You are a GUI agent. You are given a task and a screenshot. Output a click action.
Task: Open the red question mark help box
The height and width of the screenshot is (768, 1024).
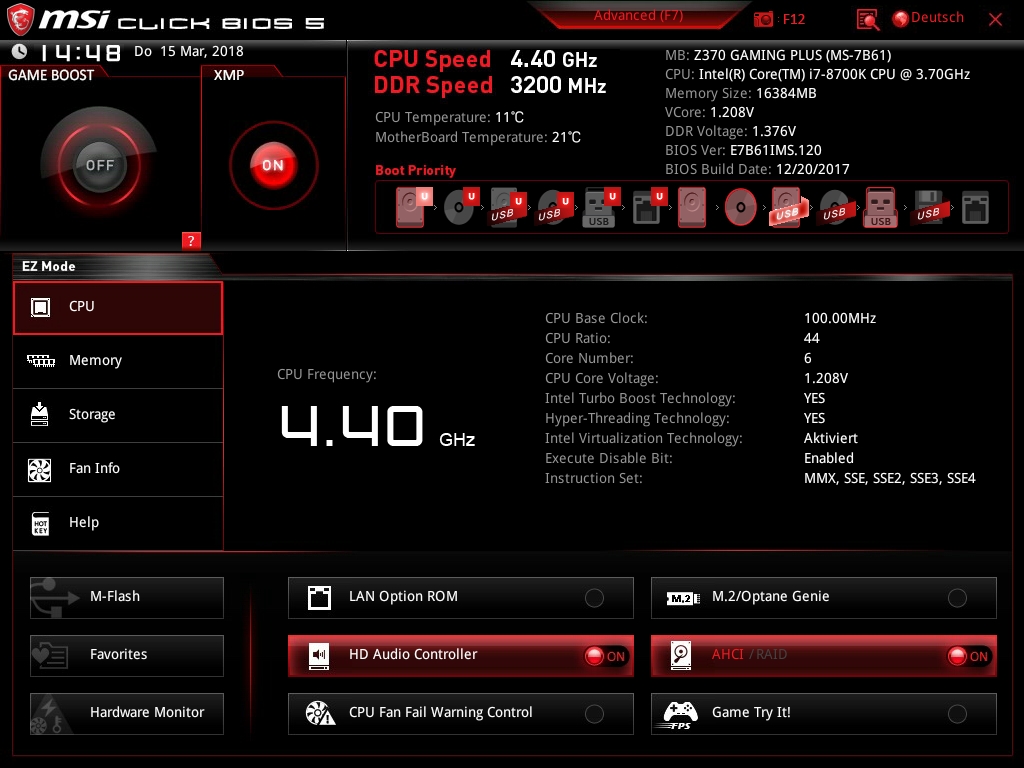pos(191,240)
